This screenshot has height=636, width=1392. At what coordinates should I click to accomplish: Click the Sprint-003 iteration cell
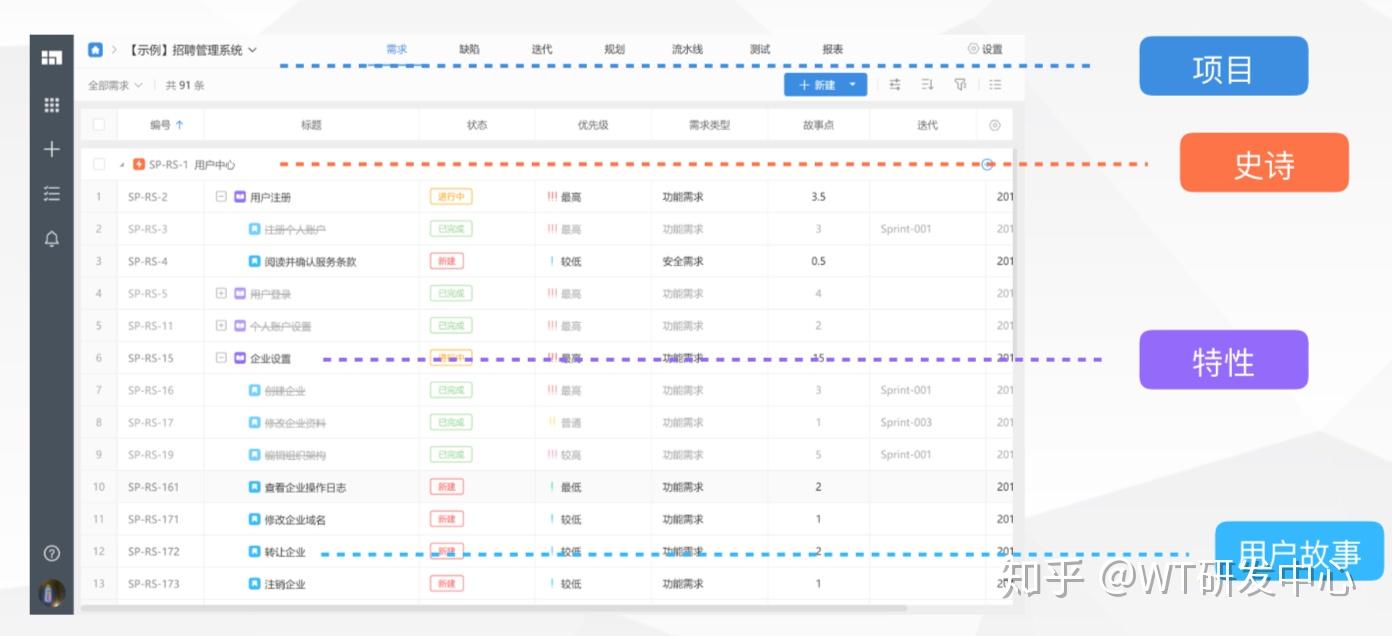click(906, 422)
